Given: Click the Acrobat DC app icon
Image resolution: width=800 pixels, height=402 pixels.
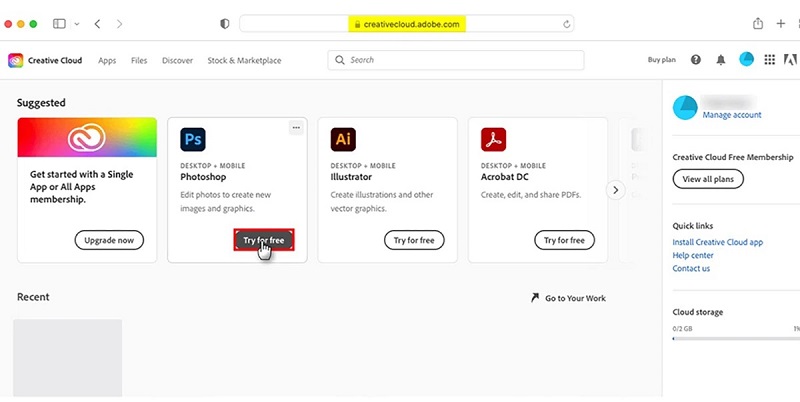Looking at the screenshot, I should pyautogui.click(x=493, y=139).
